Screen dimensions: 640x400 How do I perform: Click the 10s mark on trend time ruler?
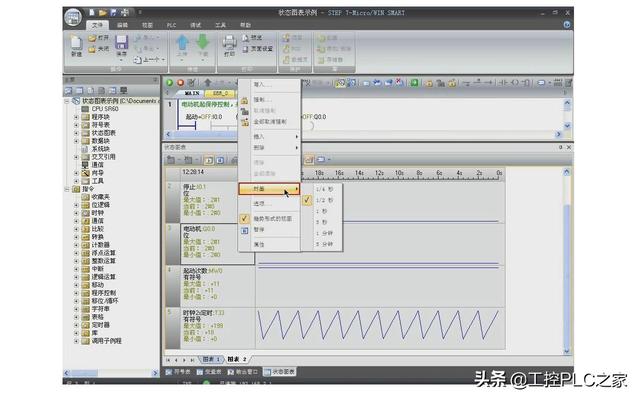[x=399, y=173]
